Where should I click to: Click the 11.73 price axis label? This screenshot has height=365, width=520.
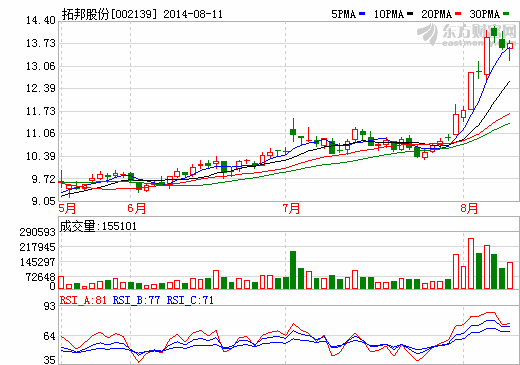(41, 111)
